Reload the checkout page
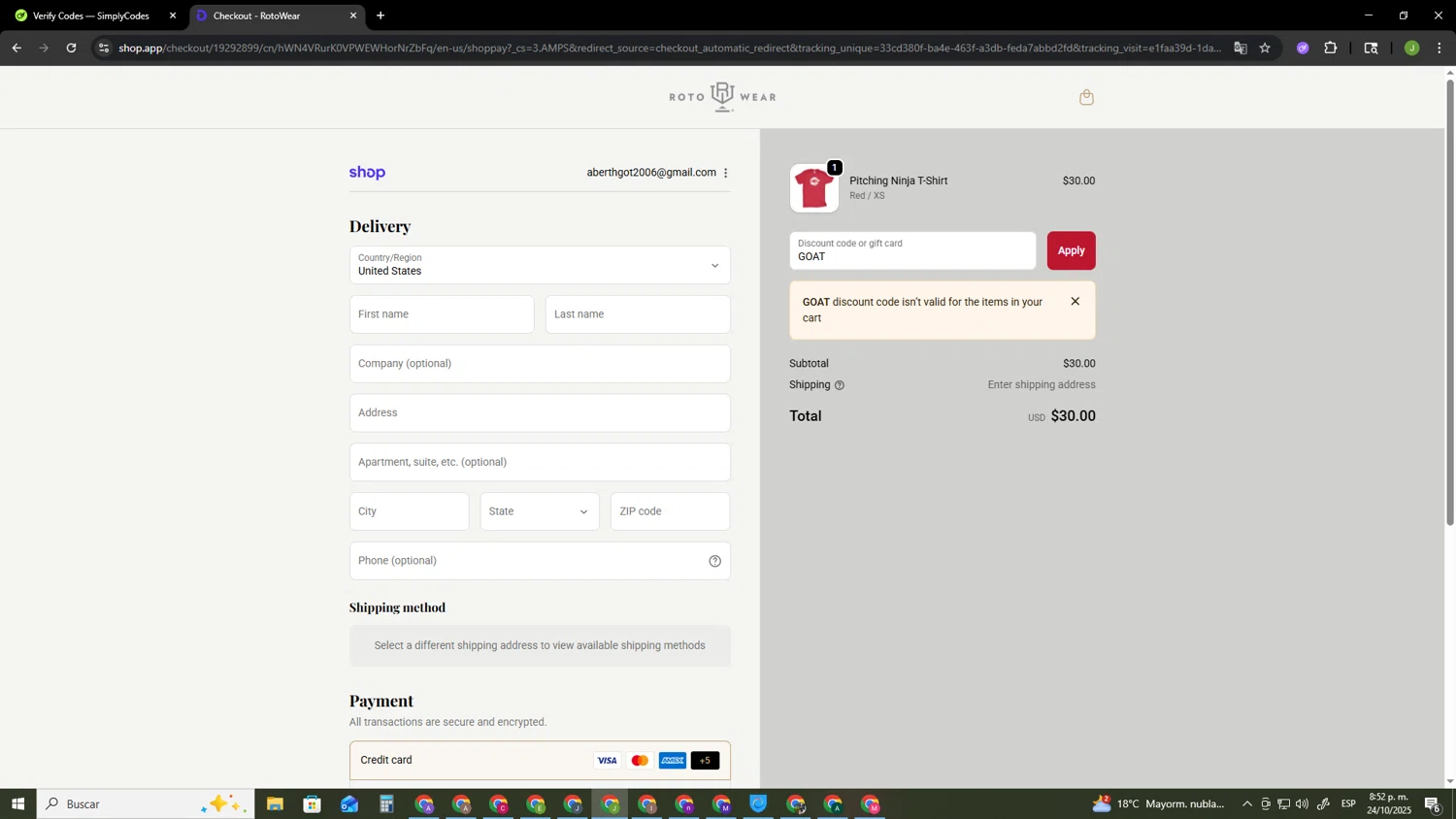The image size is (1456, 819). point(71,48)
